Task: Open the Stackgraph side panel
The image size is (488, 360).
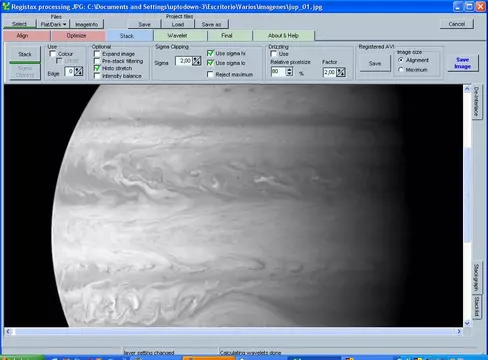Action: [x=476, y=277]
